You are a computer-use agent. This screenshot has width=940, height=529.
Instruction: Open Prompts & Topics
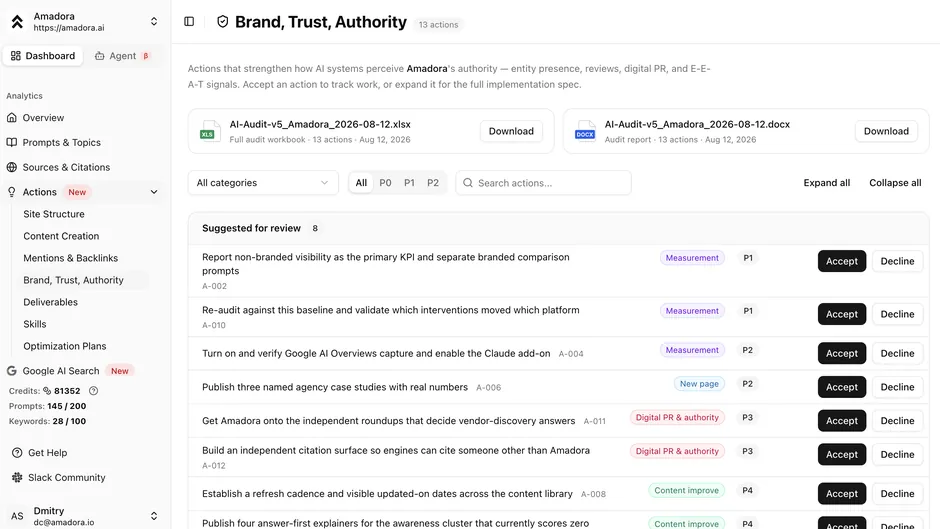(x=61, y=142)
